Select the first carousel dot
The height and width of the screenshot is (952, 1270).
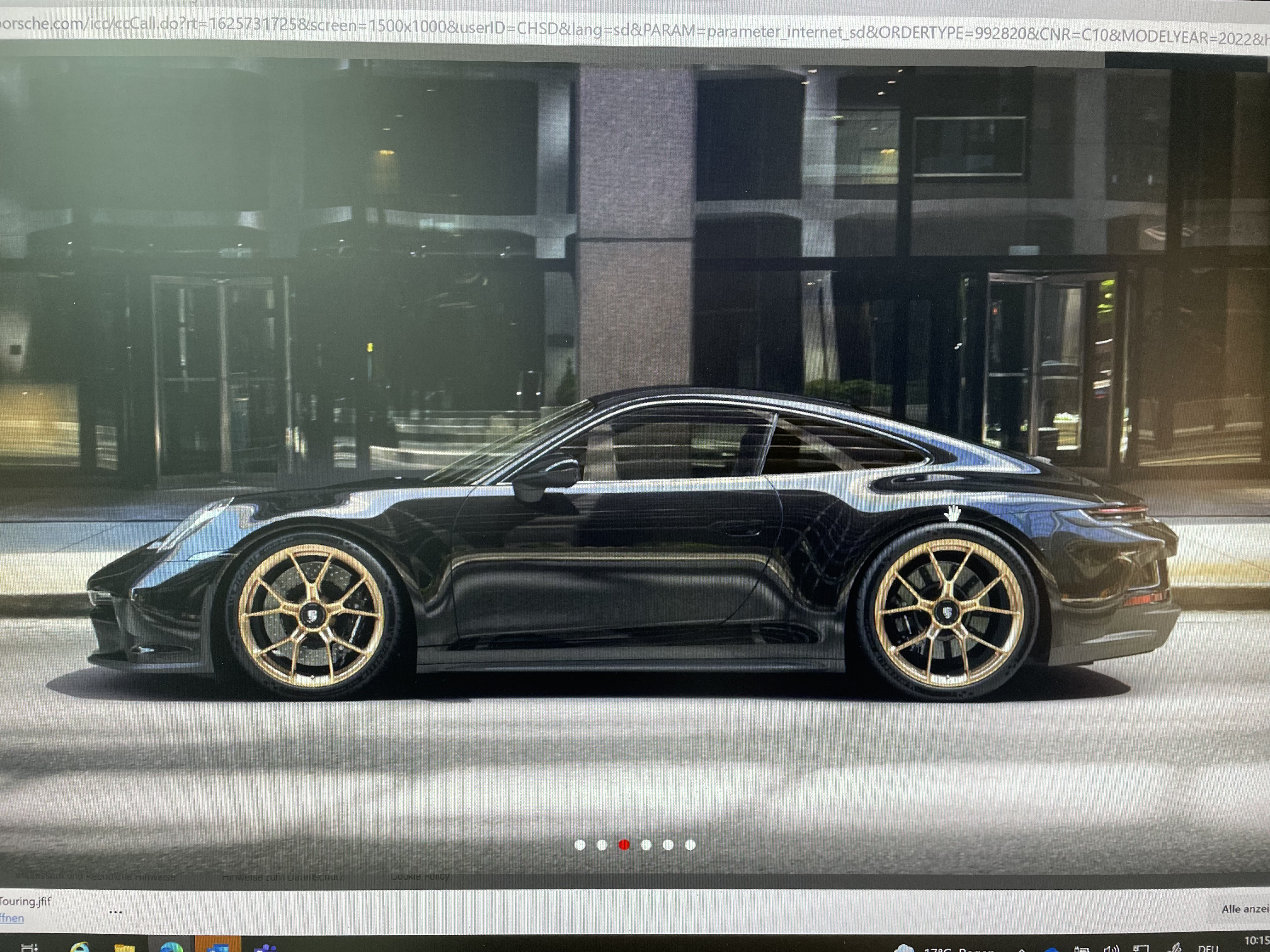(x=580, y=845)
